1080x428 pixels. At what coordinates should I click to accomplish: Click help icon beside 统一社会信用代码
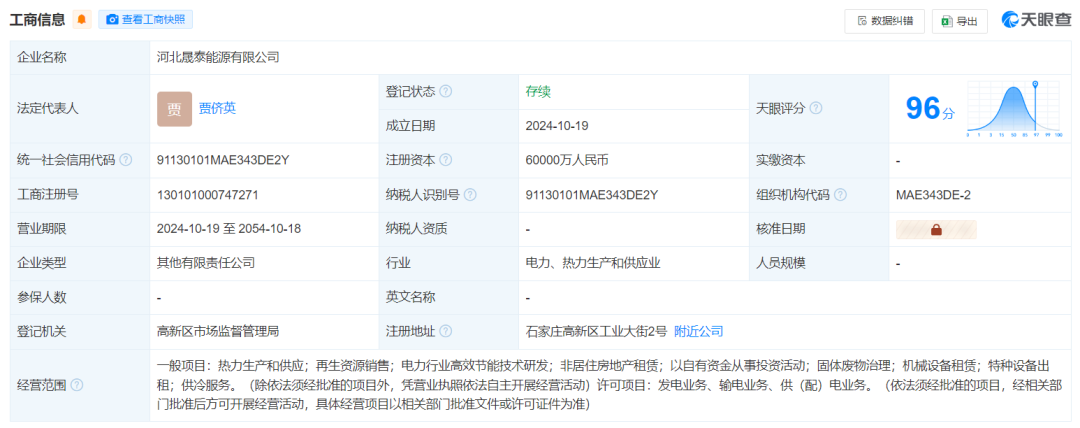(x=125, y=160)
